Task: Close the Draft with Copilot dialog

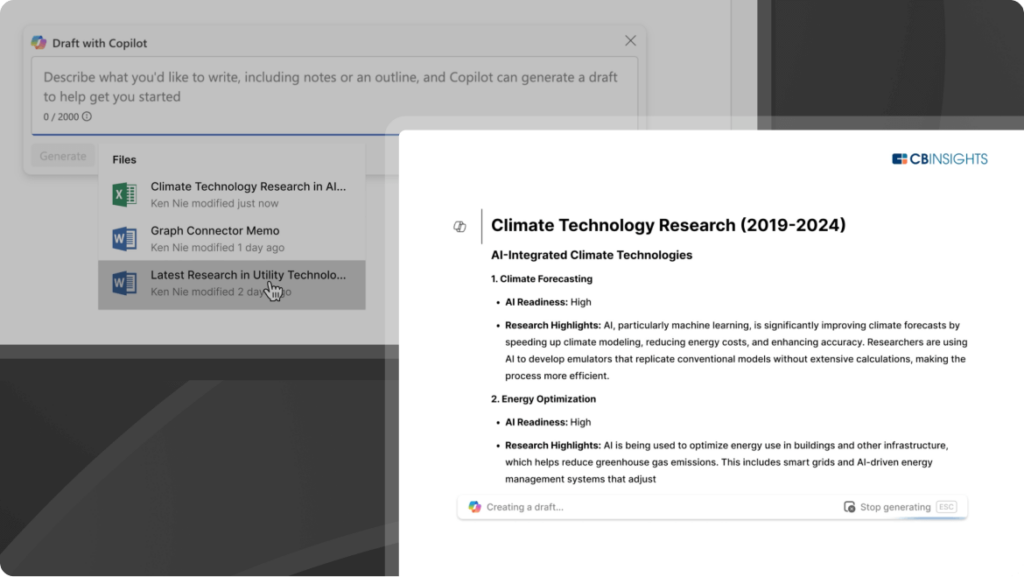Action: click(630, 41)
